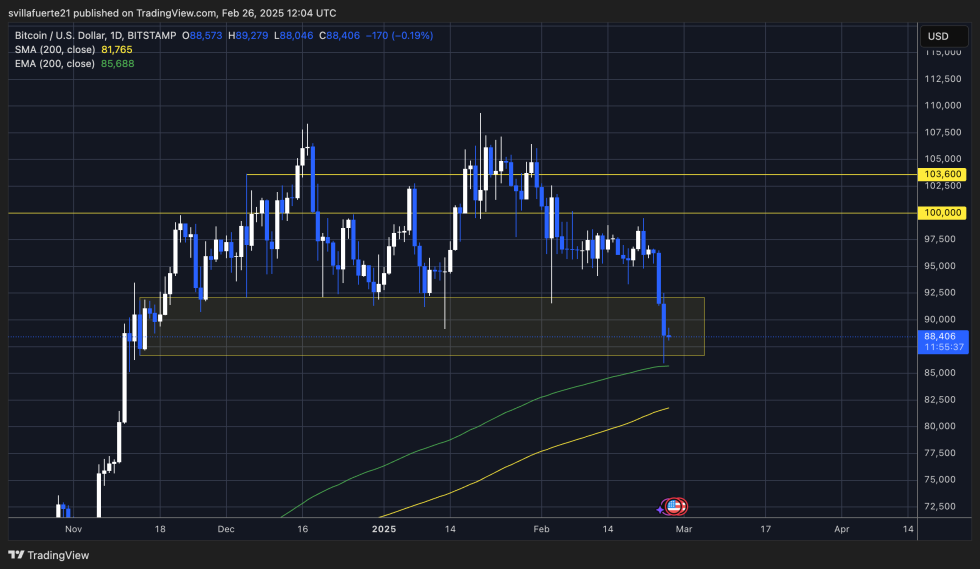The image size is (980, 569).
Task: Click the closing price value C88,406
Action: (x=338, y=36)
